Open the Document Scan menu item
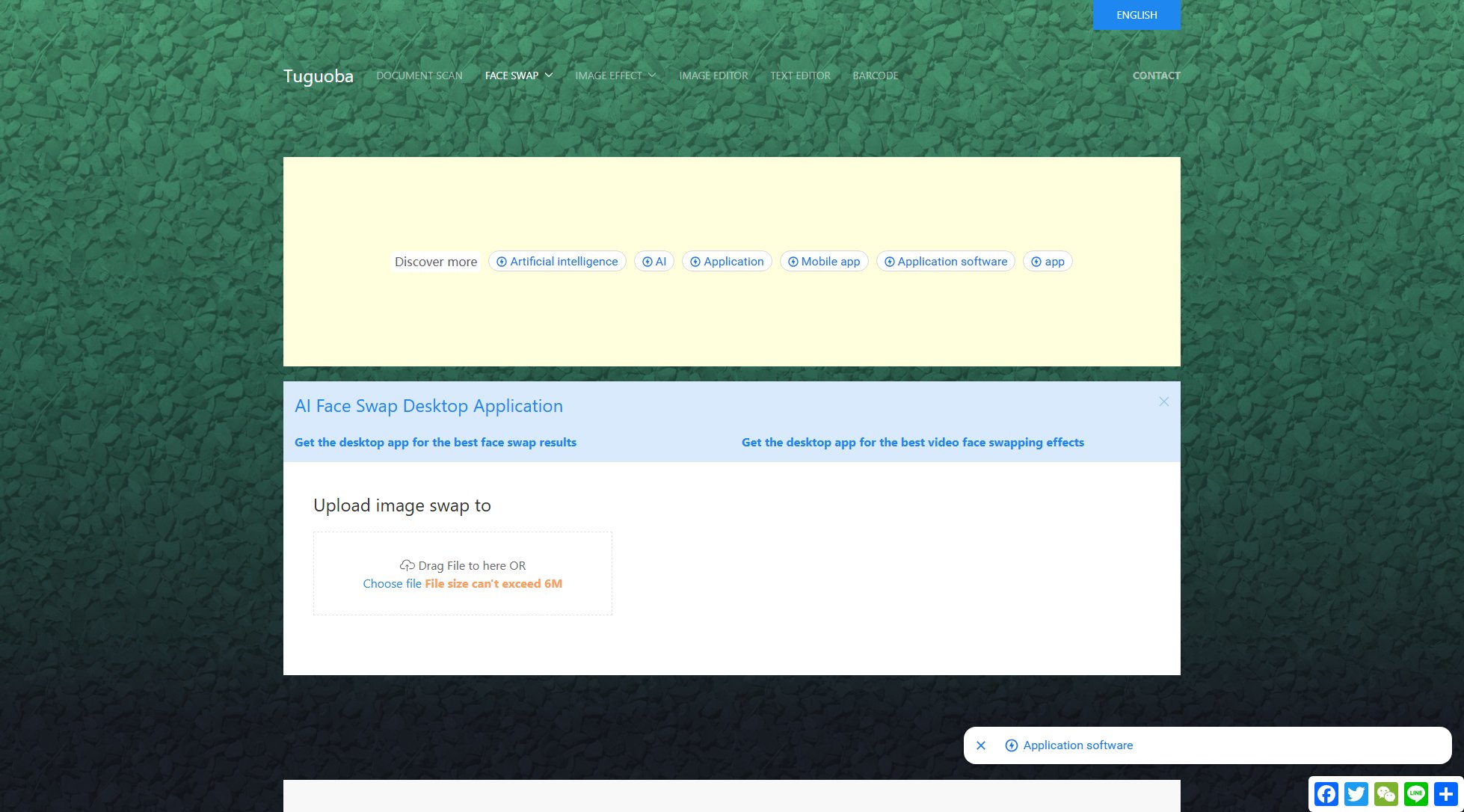The image size is (1464, 812). coord(419,76)
